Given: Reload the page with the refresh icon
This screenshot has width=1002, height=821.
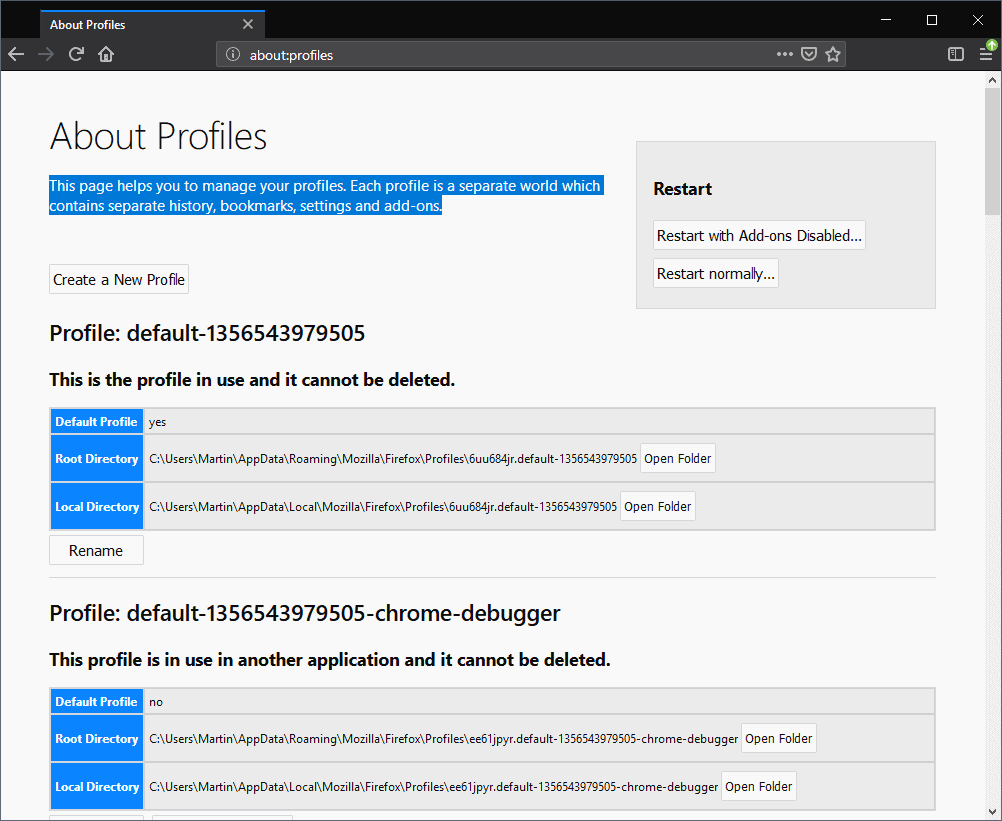Looking at the screenshot, I should (76, 54).
